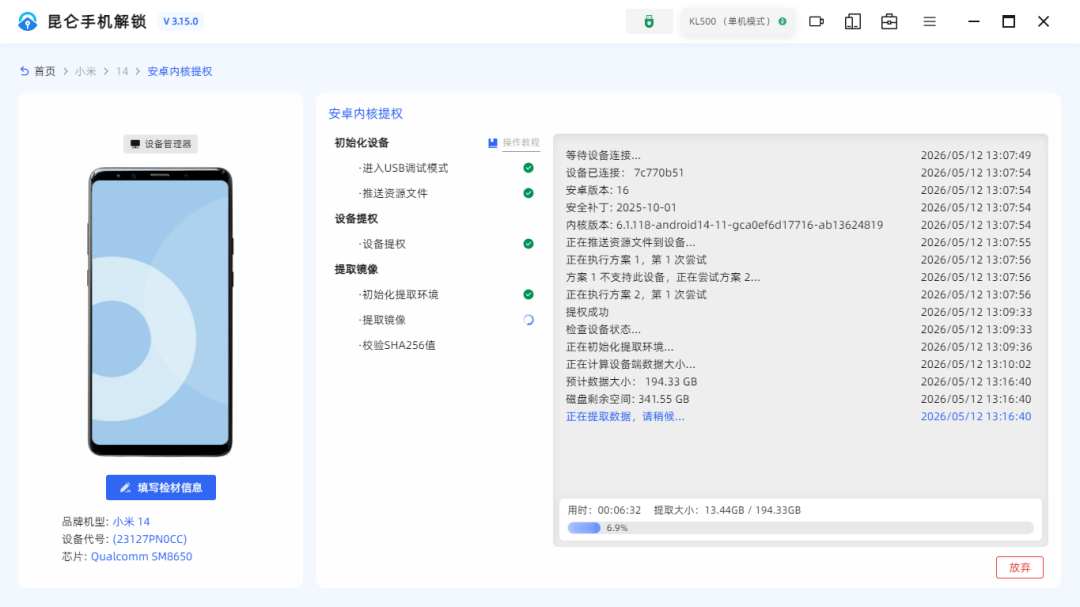This screenshot has height=607, width=1080.
Task: Open the toolbox briefcase icon
Action: [x=889, y=21]
